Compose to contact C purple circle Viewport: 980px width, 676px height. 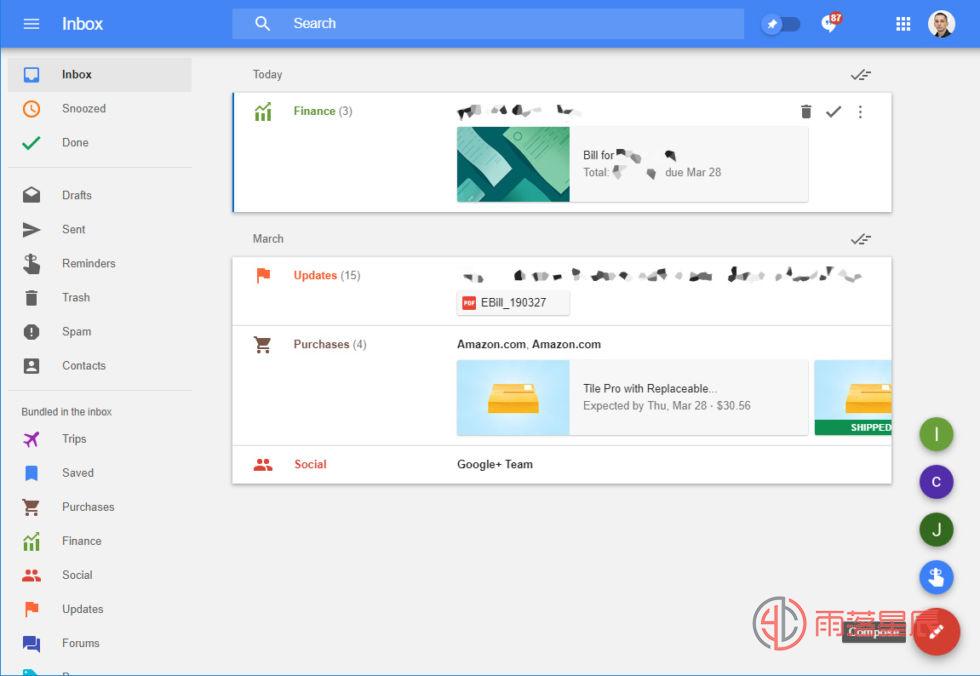[936, 482]
